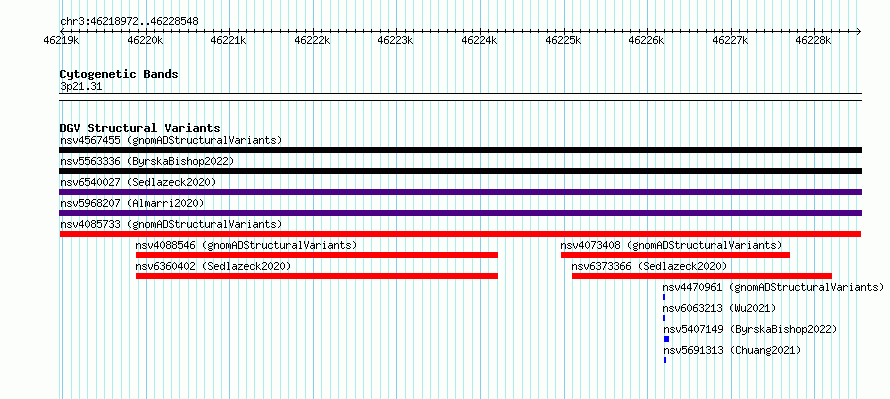Click the nsv4470961 gnomADStructuralVariants label

(773, 287)
